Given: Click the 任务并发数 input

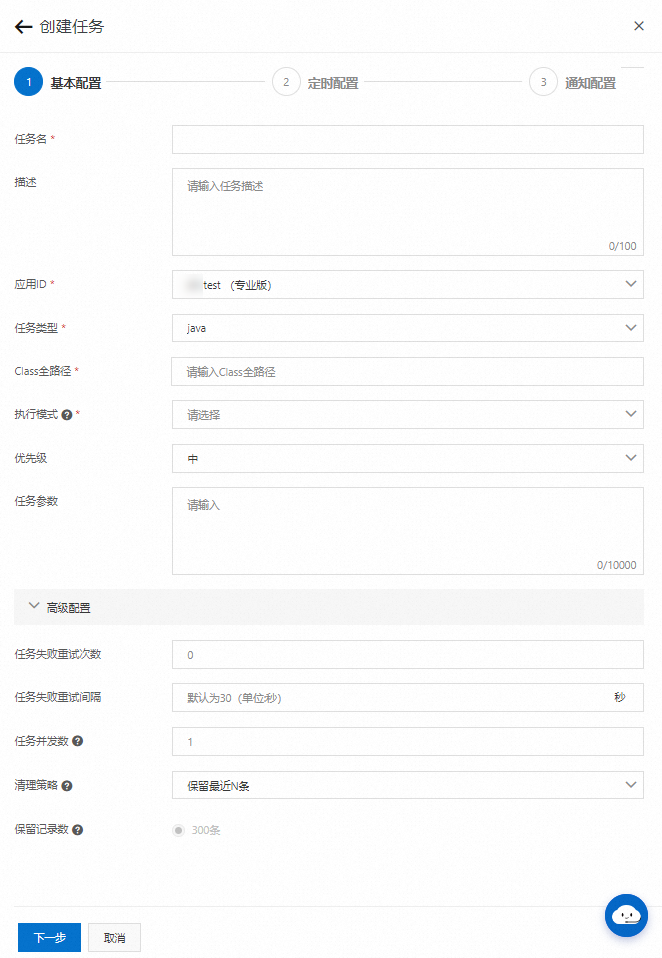Looking at the screenshot, I should point(408,741).
